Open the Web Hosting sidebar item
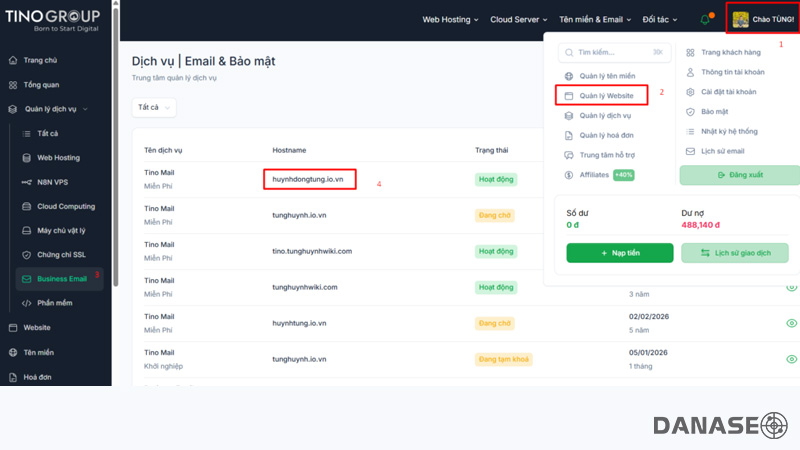 (57, 157)
